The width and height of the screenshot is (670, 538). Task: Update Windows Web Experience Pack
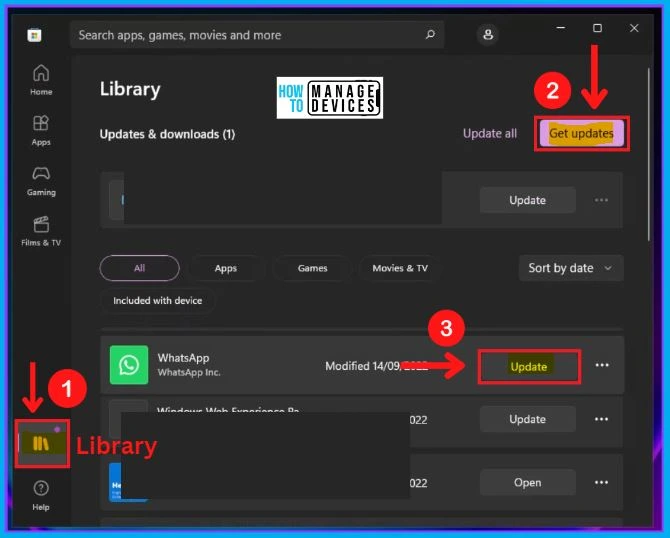528,419
